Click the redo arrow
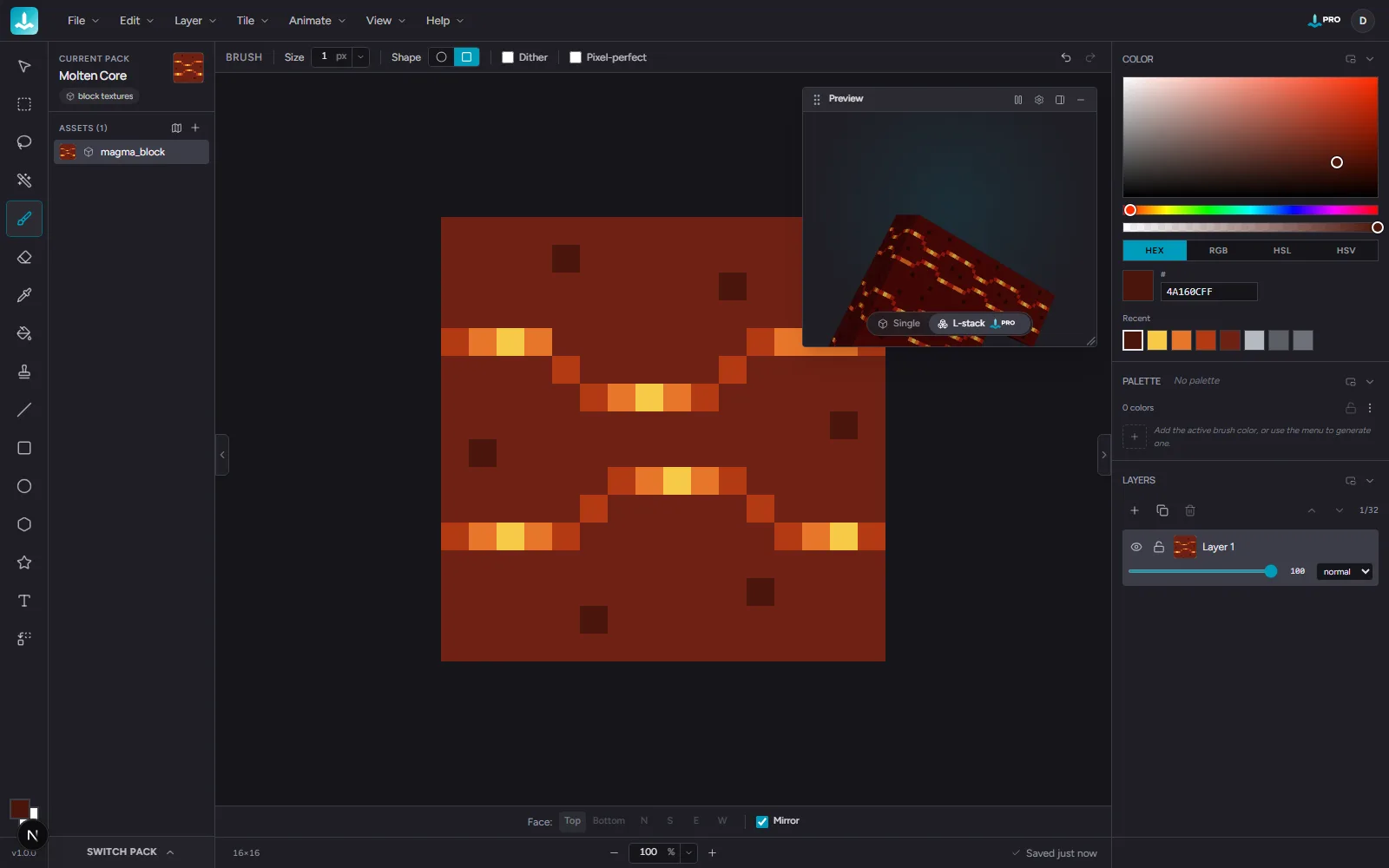 click(1090, 57)
